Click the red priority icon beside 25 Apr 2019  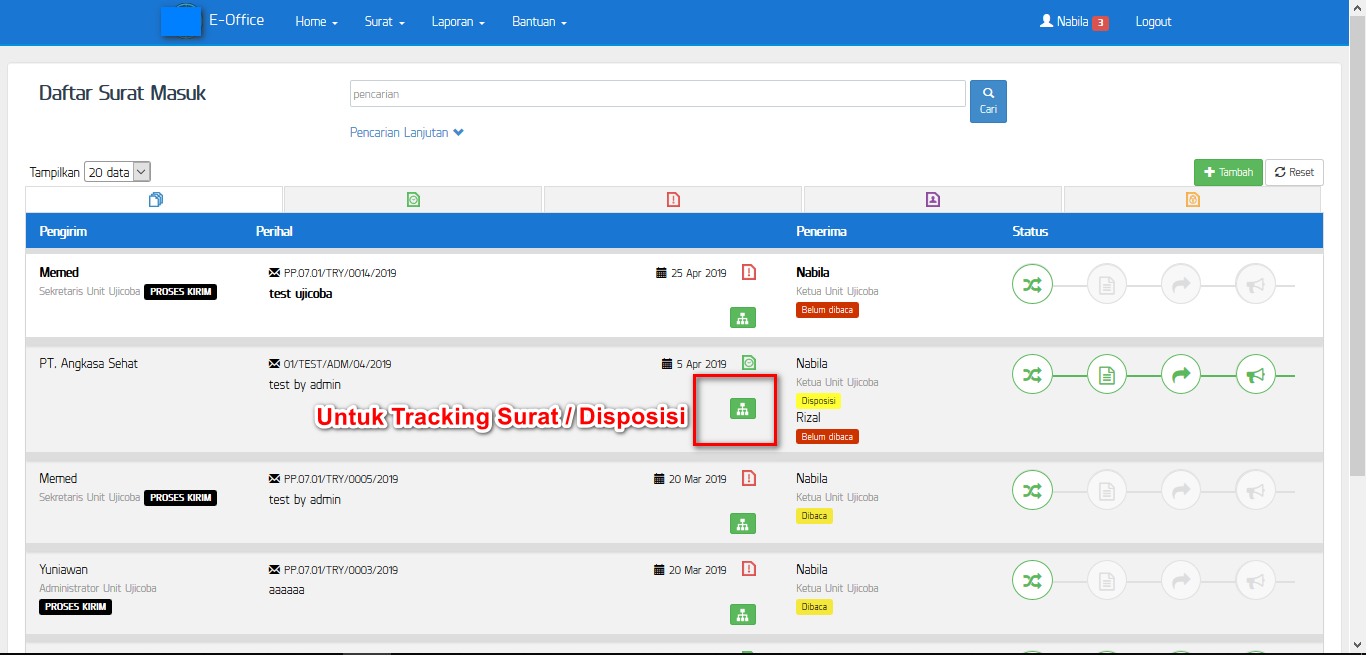[x=749, y=272]
